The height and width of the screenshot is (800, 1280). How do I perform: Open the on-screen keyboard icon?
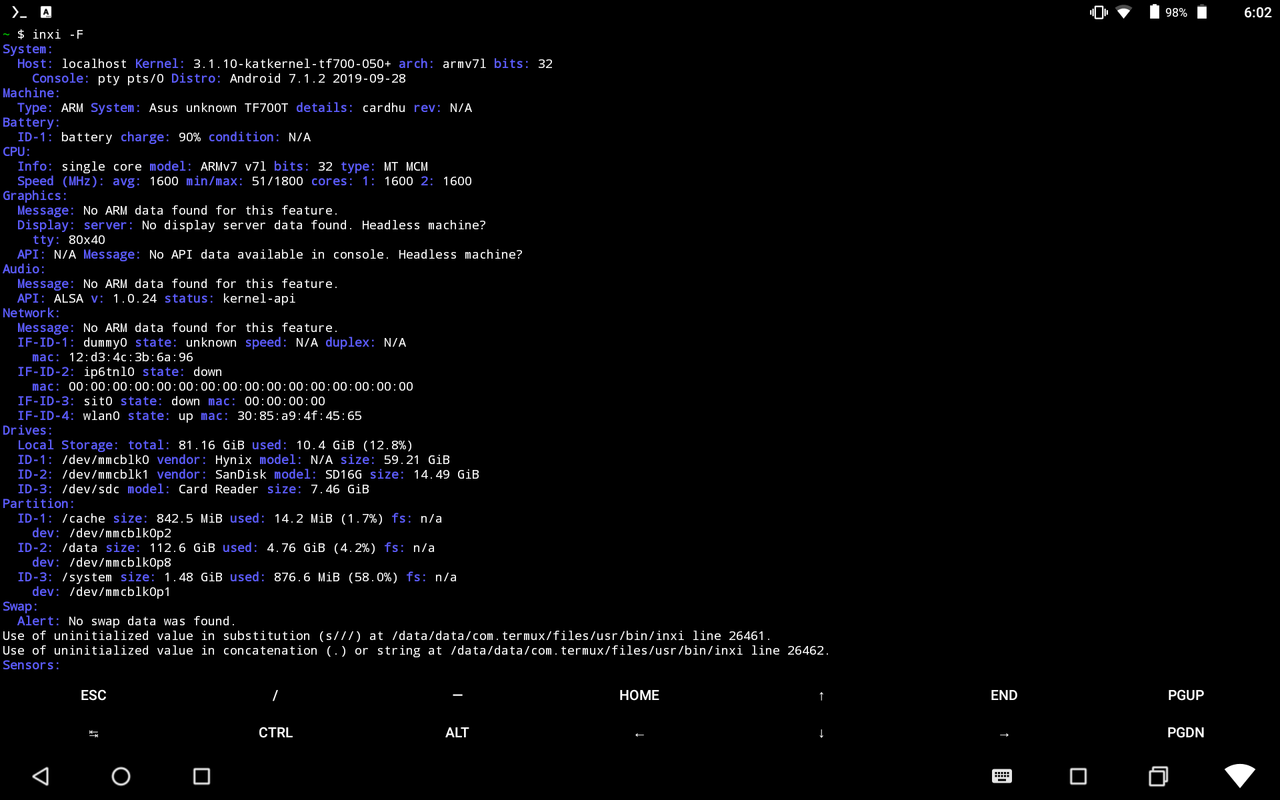1002,776
